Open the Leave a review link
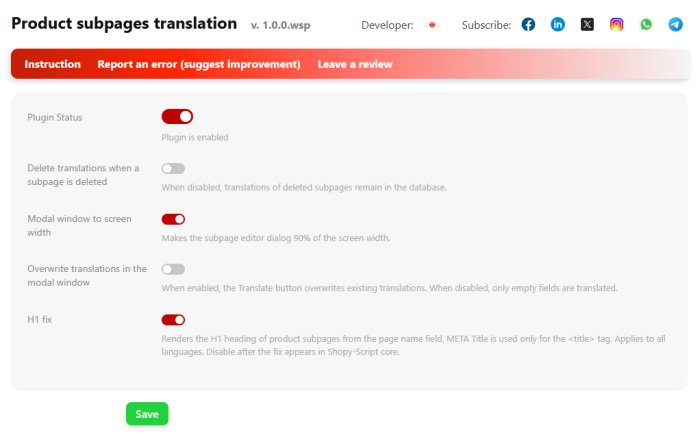Image resolution: width=700 pixels, height=448 pixels. [355, 64]
